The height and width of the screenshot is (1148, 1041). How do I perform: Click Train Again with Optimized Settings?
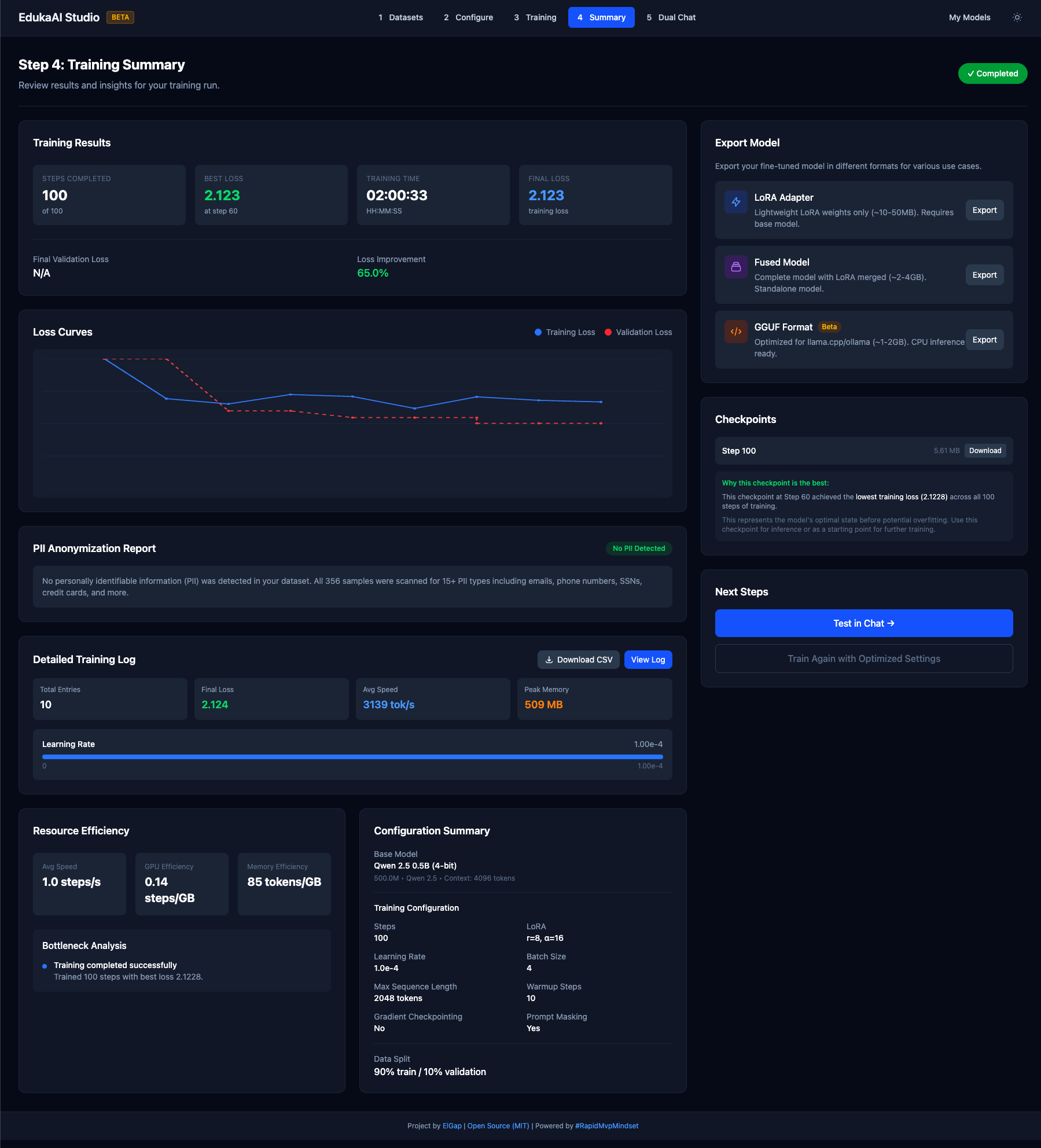863,658
